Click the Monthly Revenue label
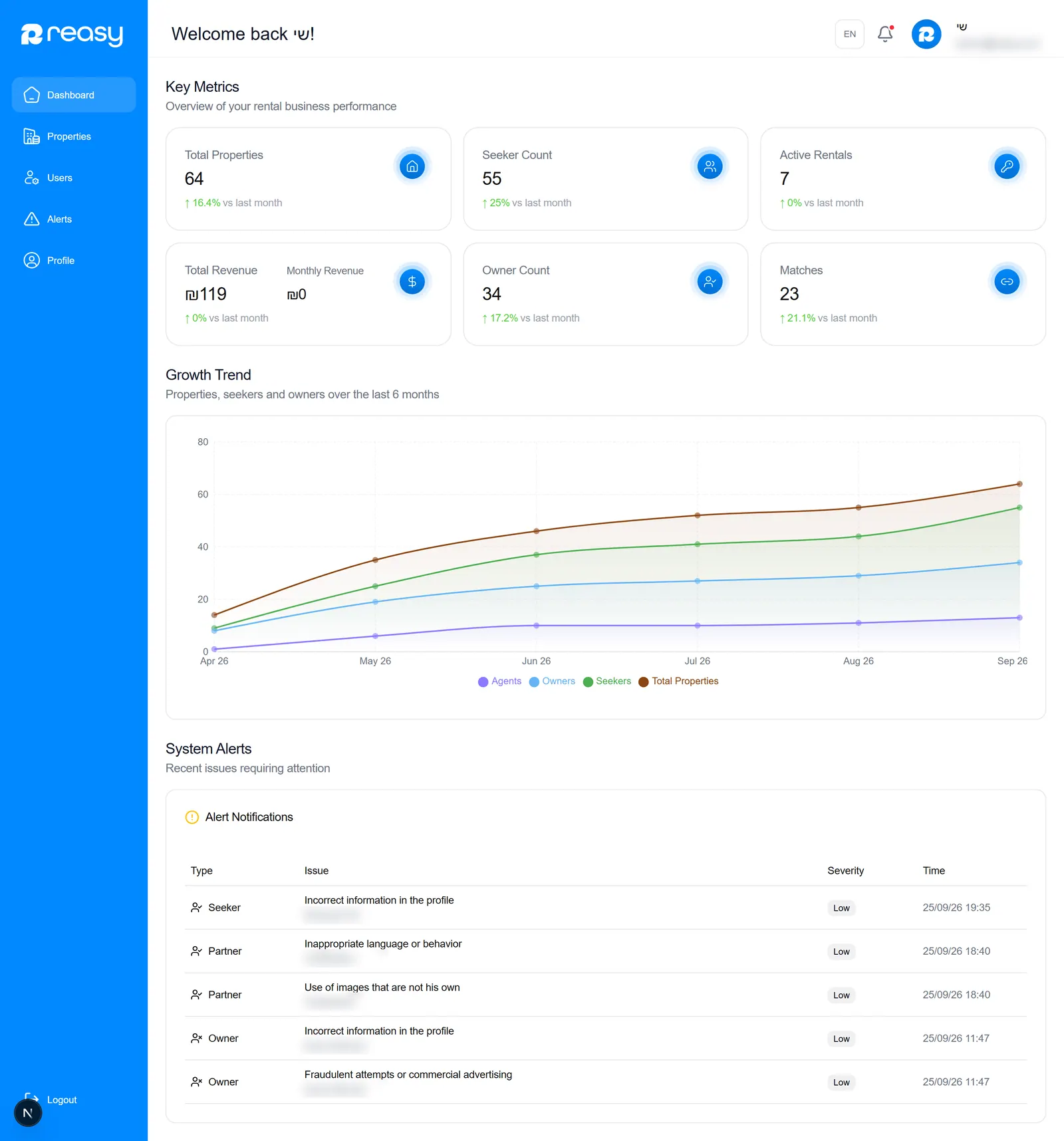This screenshot has height=1141, width=1064. click(325, 271)
